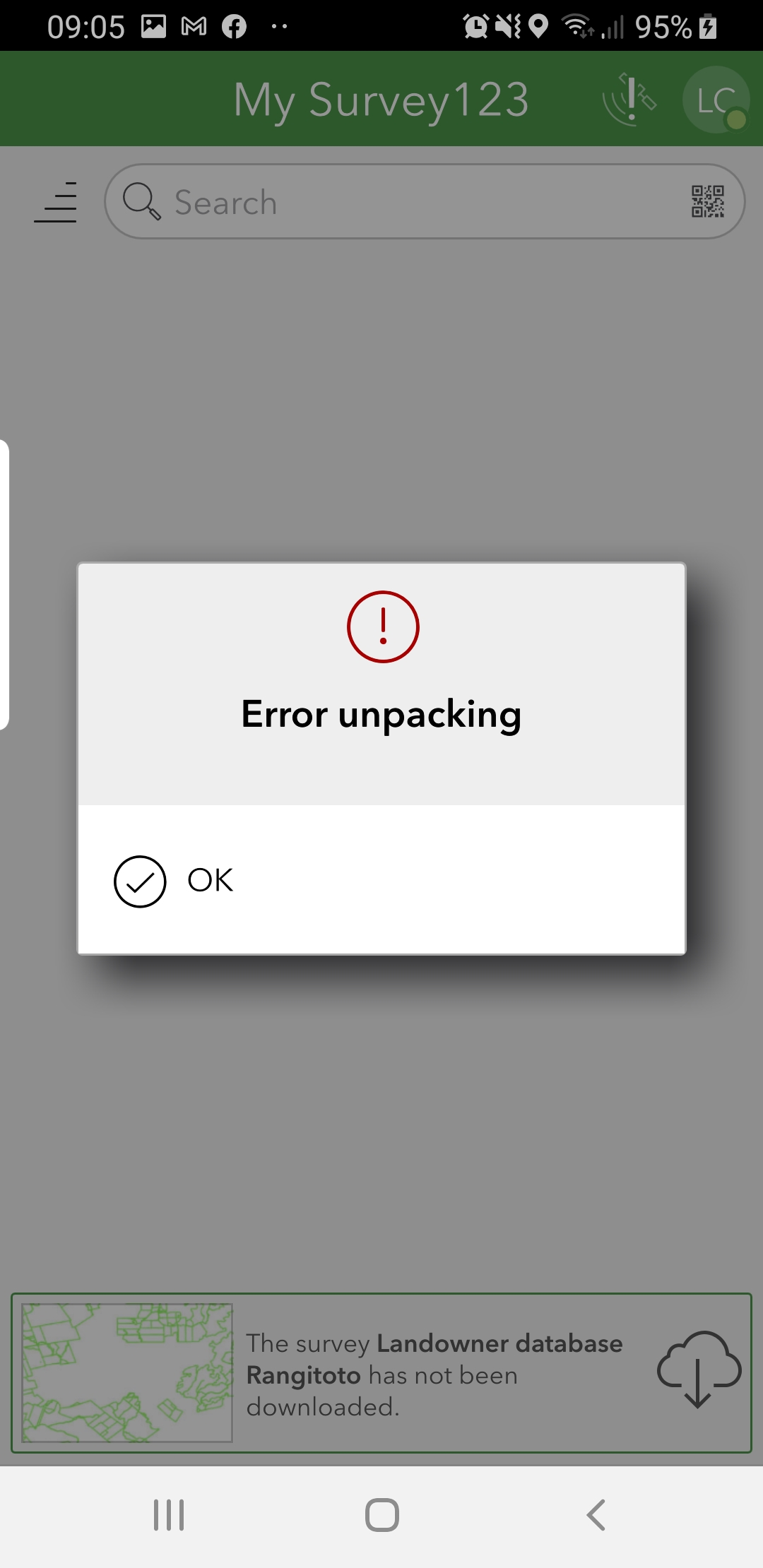
Task: Pull the white edge panel handle
Action: pos(4,584)
